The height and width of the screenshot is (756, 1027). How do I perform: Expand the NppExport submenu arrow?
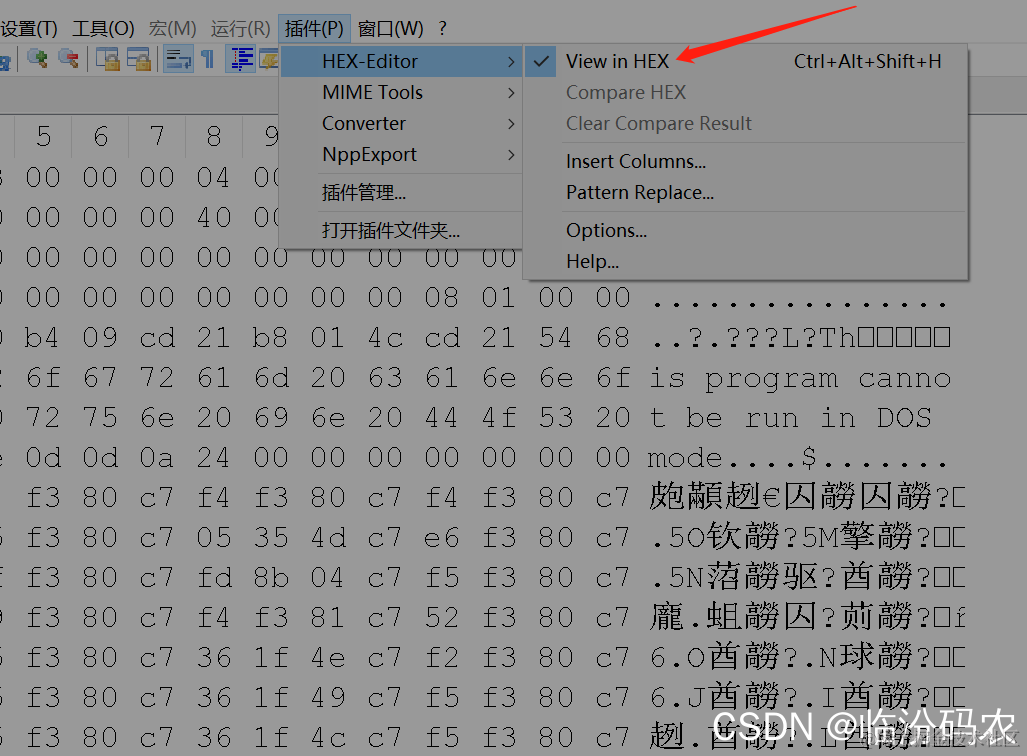[x=511, y=155]
